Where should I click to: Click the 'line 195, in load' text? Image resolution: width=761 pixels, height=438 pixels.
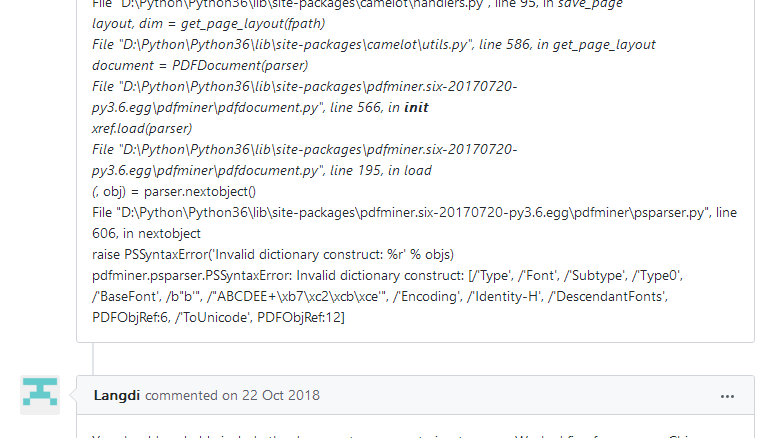tap(380, 170)
